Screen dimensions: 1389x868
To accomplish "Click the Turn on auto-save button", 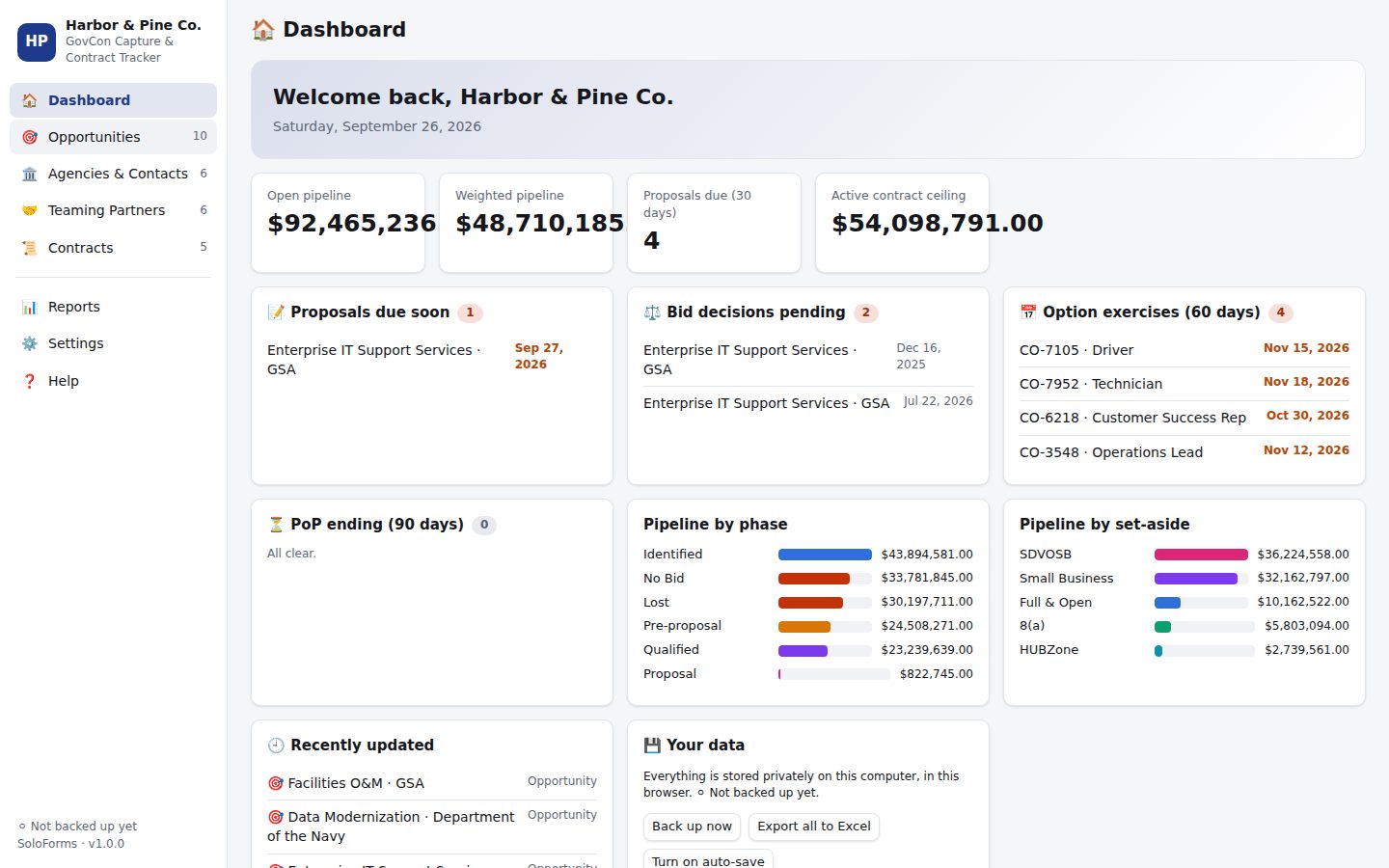I will 708,860.
